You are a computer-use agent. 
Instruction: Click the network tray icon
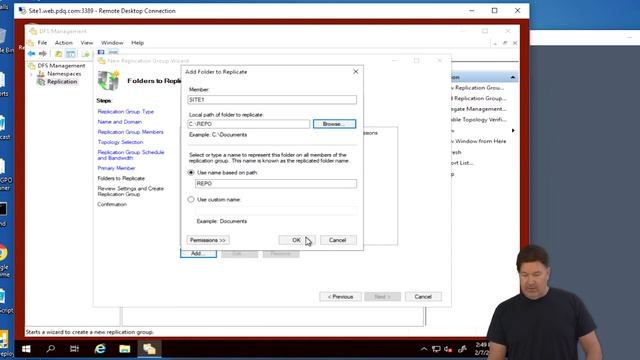[x=436, y=349]
